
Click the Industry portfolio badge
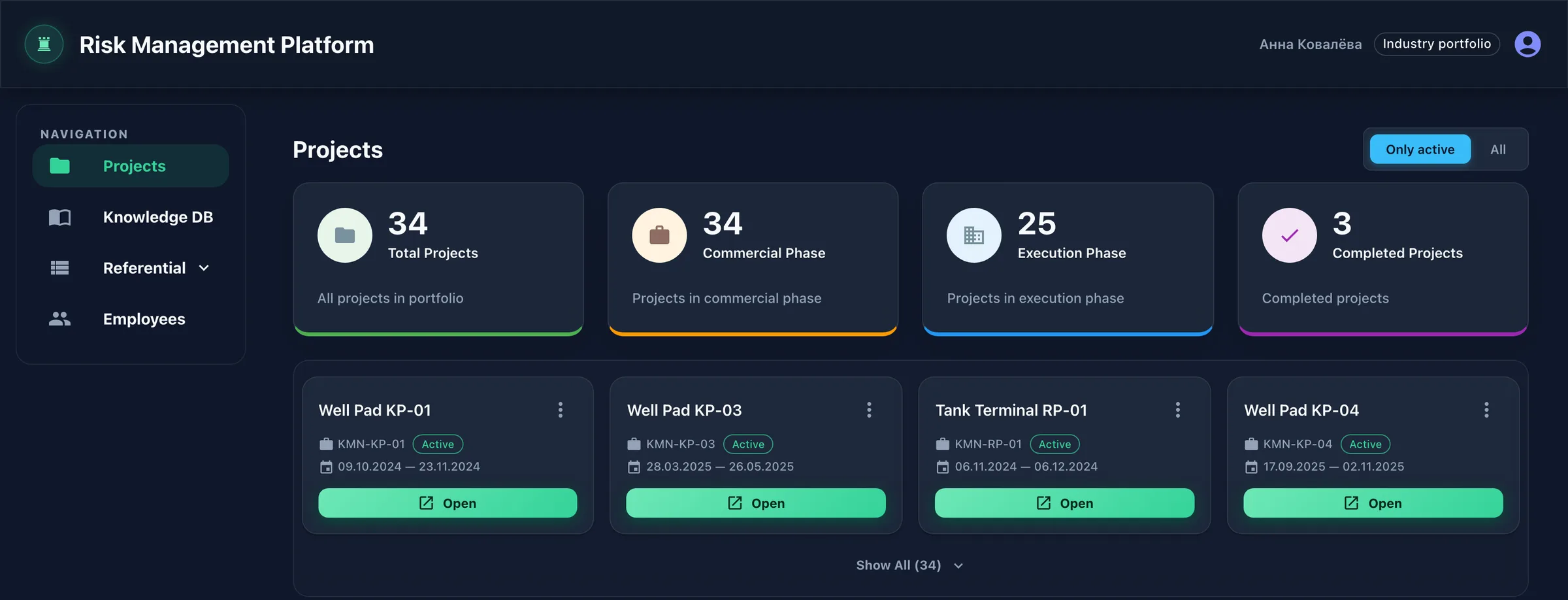click(x=1437, y=44)
